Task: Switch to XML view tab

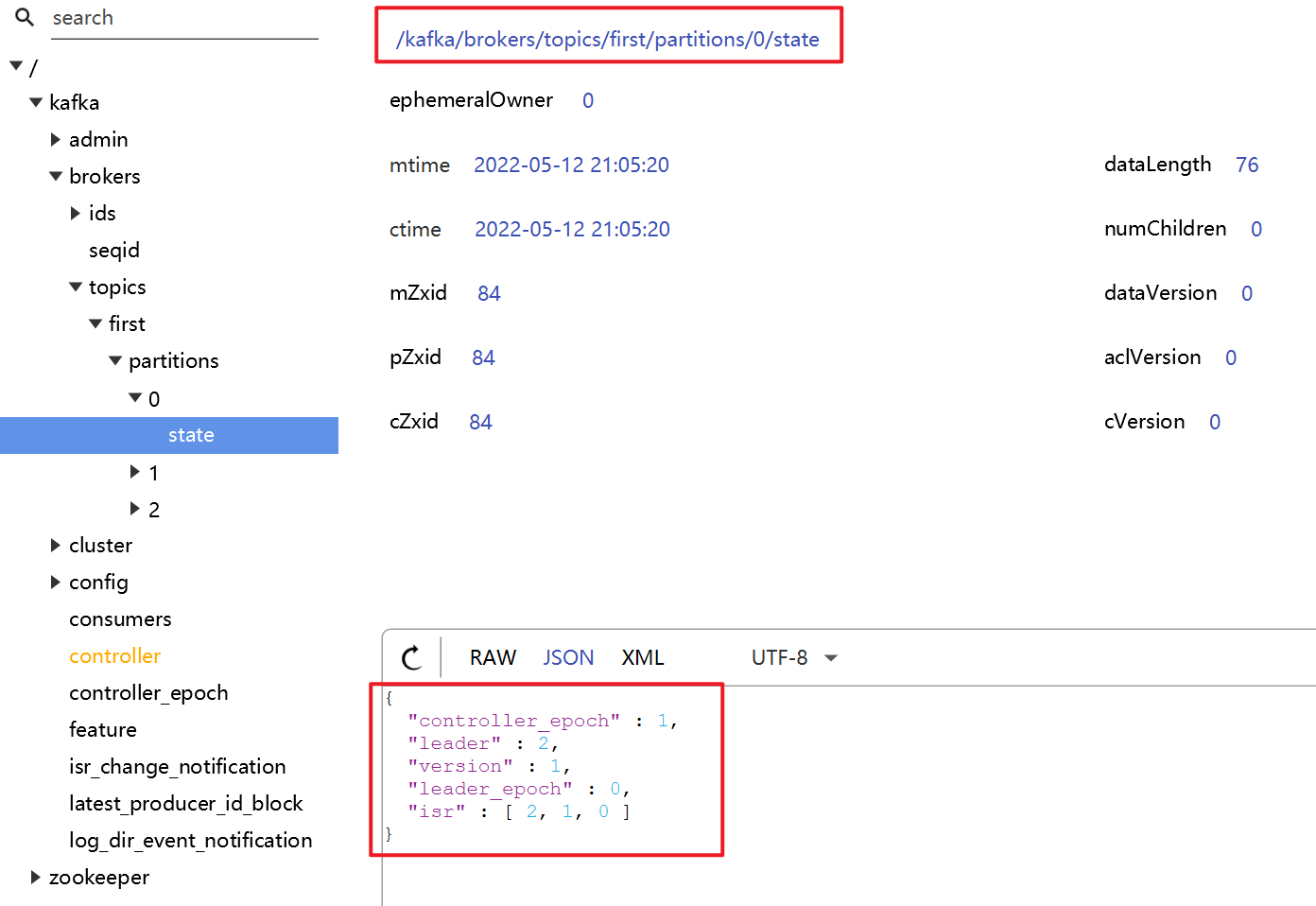Action: [643, 657]
